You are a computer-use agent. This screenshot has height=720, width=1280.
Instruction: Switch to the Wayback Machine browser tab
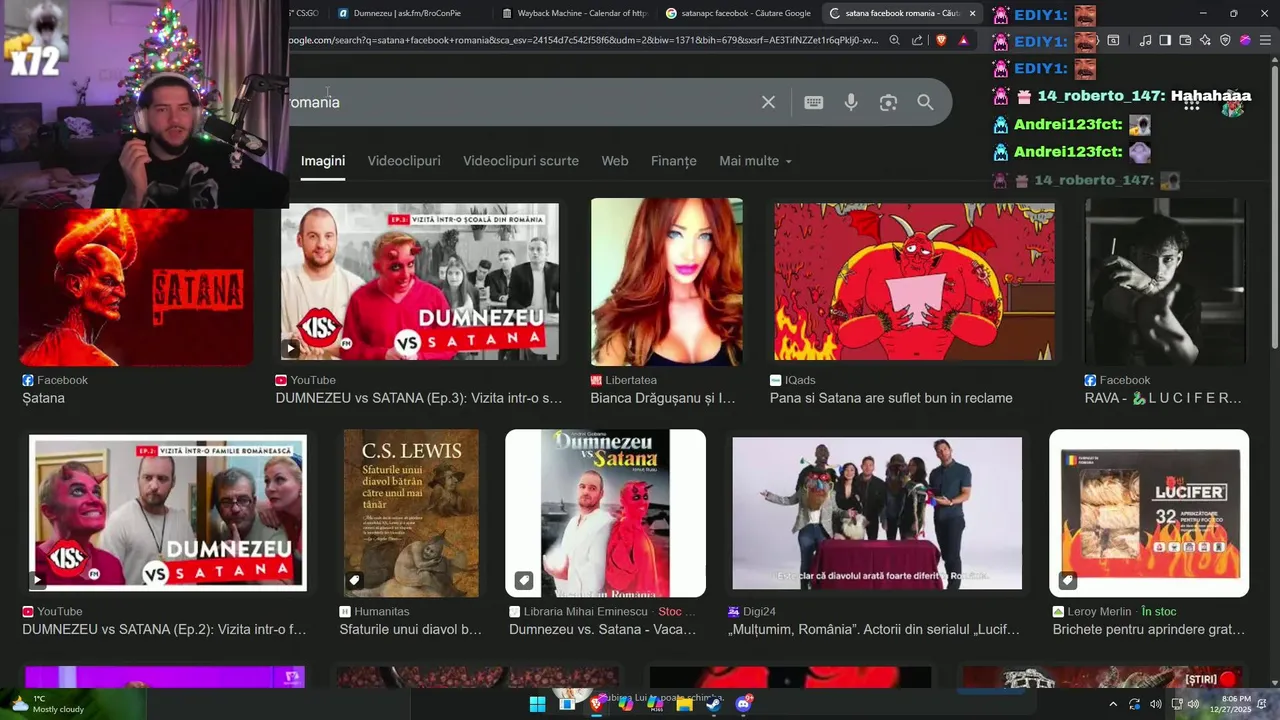pos(574,13)
